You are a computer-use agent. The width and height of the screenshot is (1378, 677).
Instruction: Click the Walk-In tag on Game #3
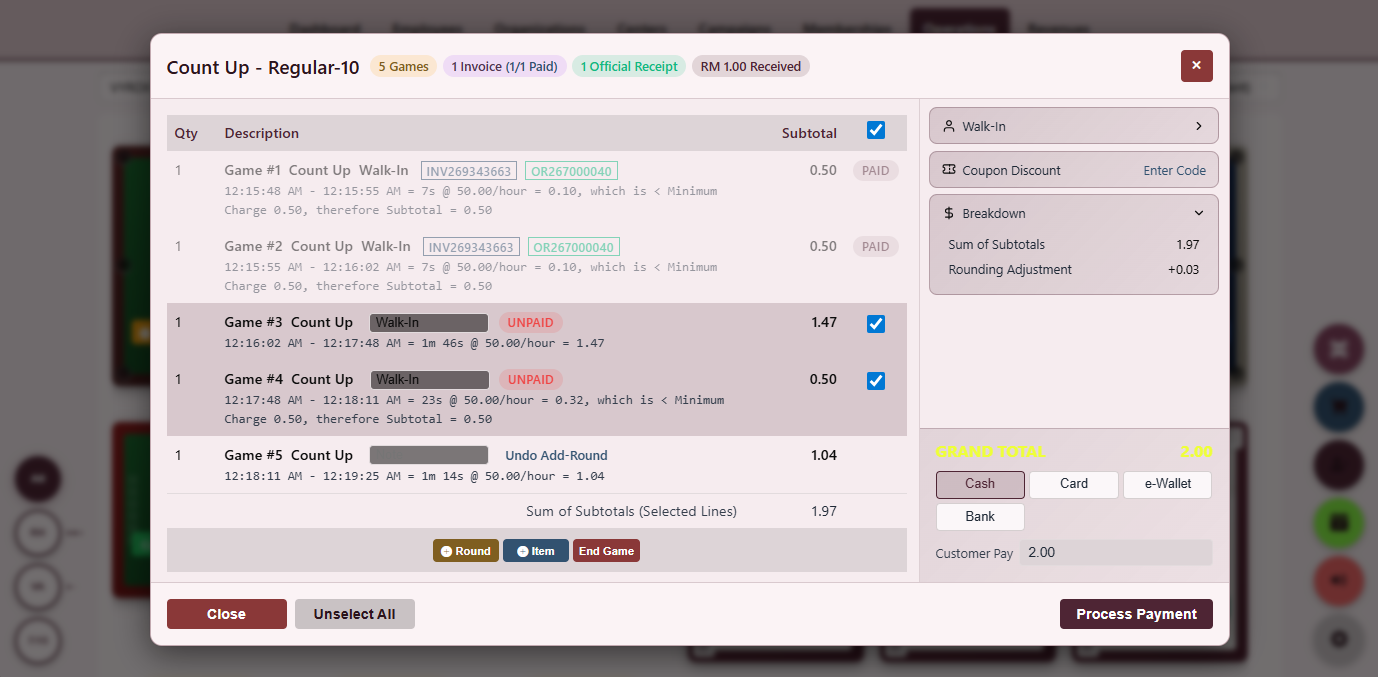click(429, 323)
